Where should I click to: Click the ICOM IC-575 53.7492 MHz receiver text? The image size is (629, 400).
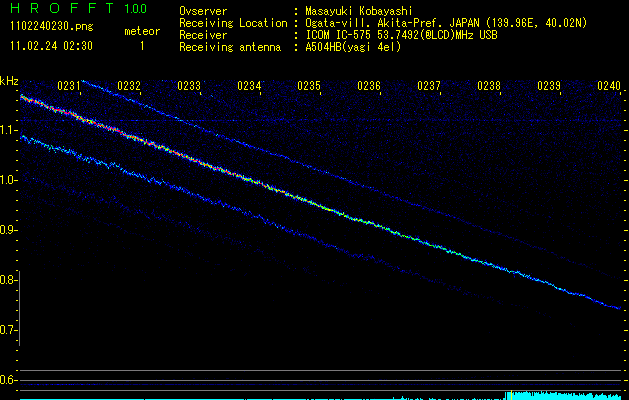tap(401, 35)
